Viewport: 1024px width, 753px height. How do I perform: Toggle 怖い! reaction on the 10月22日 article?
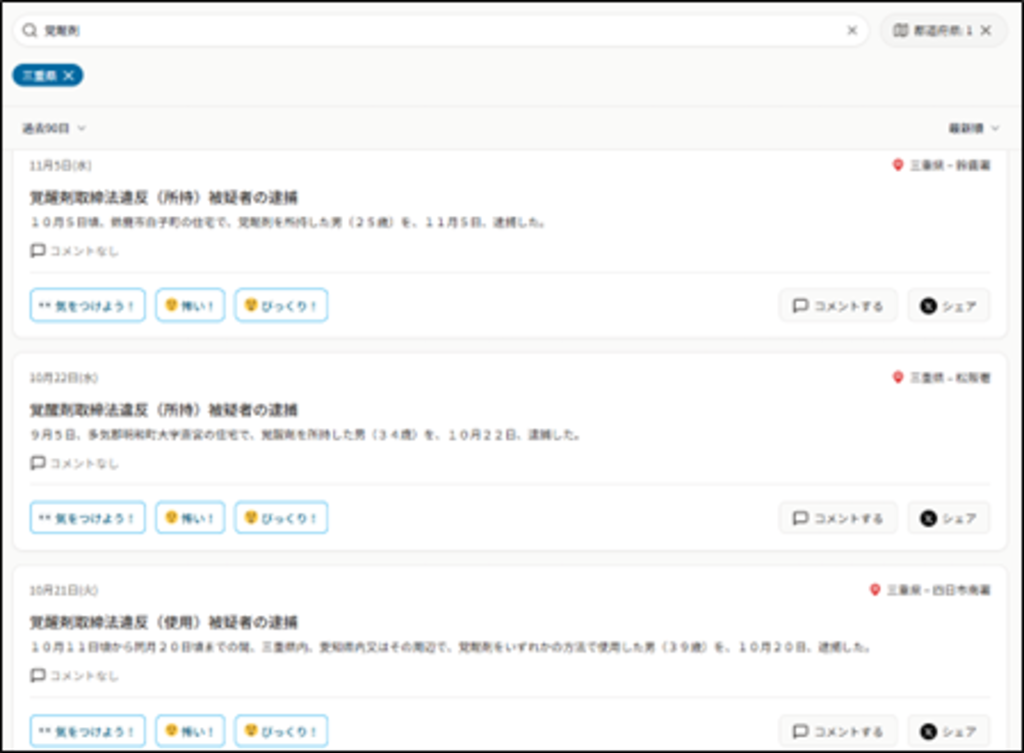pos(190,518)
